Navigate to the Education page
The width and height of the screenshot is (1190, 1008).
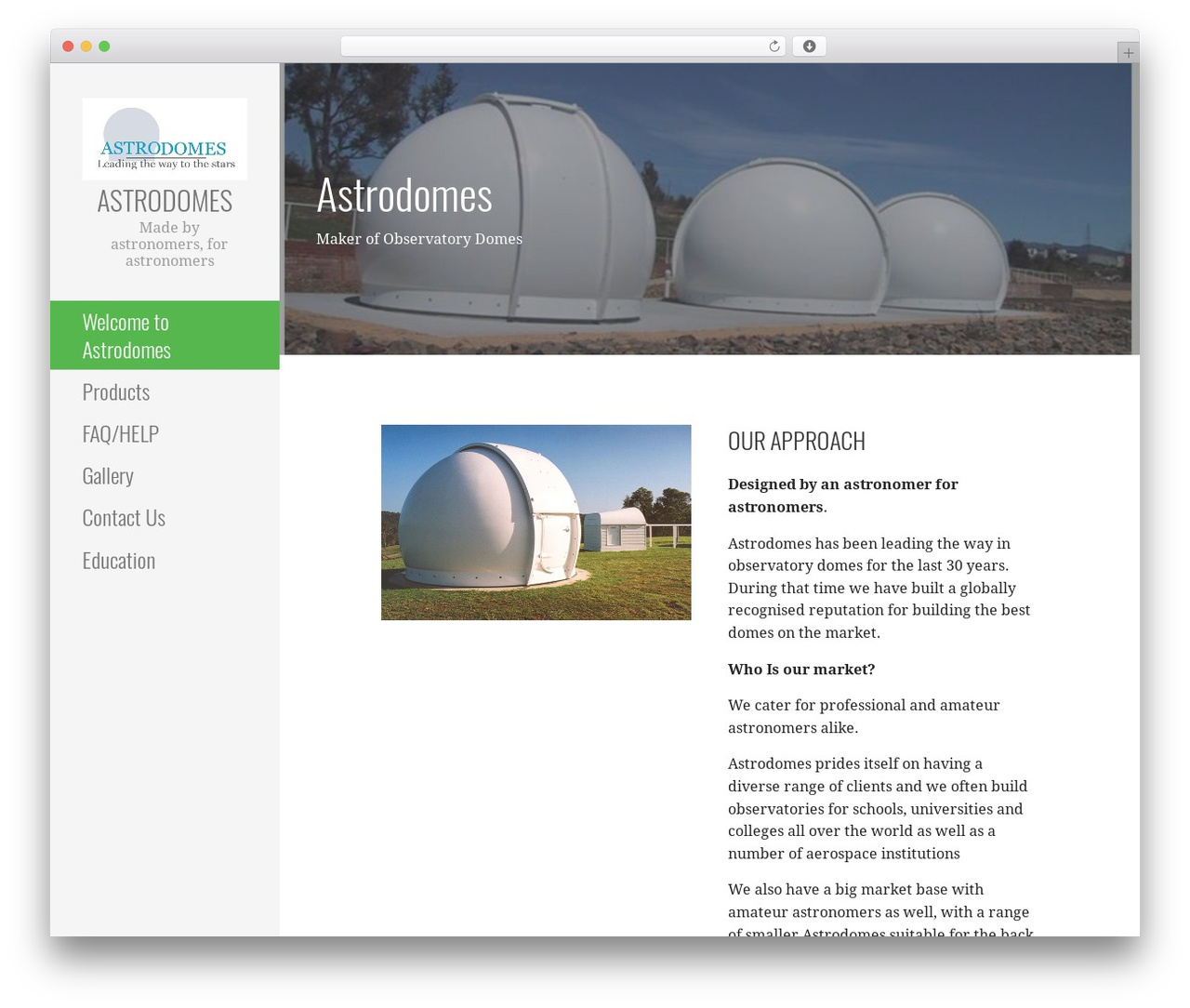tap(119, 560)
